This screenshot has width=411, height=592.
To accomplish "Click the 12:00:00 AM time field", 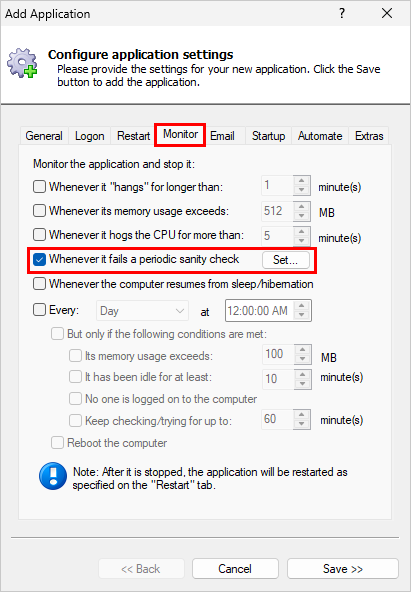I will [258, 311].
